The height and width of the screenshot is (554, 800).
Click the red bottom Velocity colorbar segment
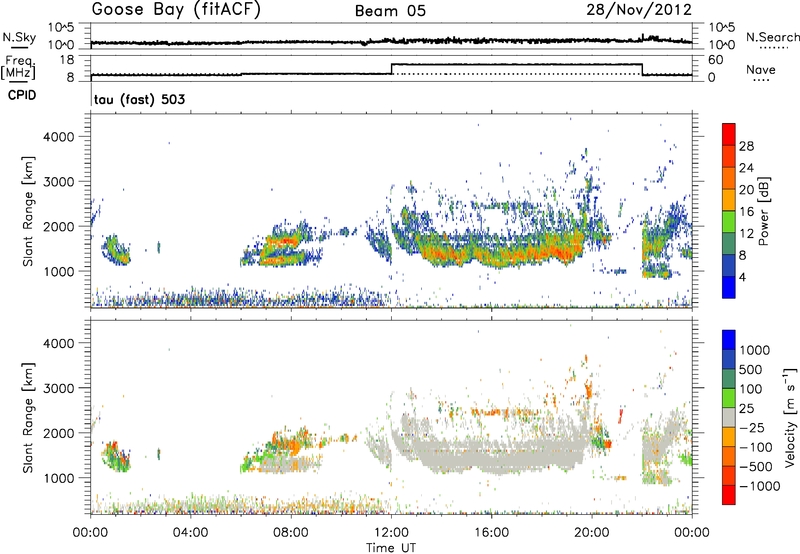[729, 495]
